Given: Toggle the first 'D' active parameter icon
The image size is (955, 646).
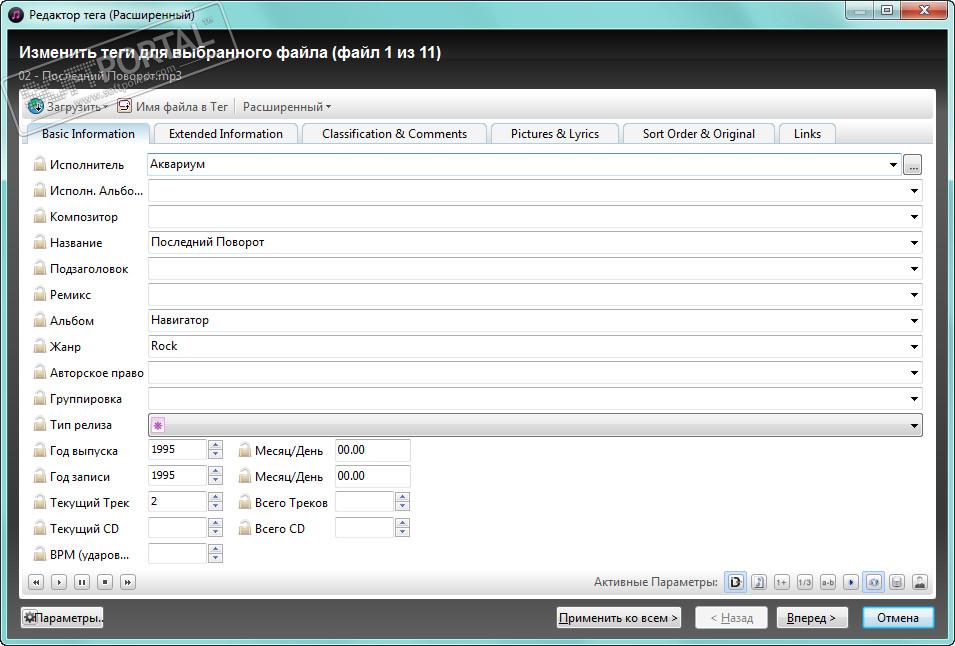Looking at the screenshot, I should tap(736, 582).
